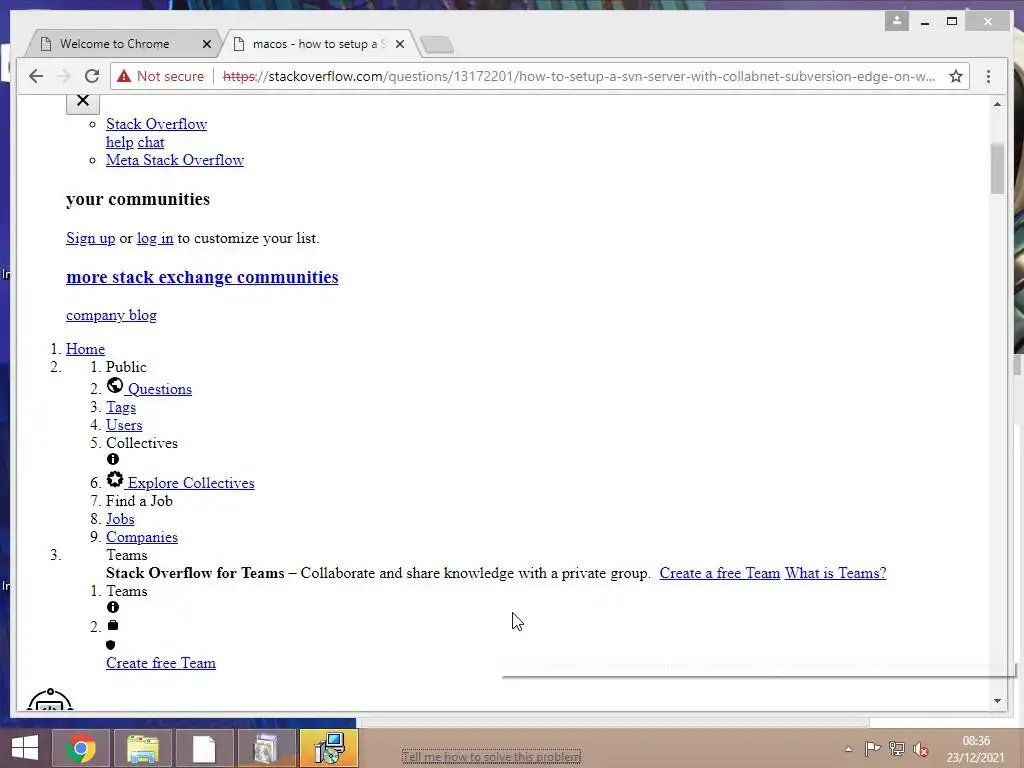Click the star badge icon beside Explore Collectives

tap(115, 479)
